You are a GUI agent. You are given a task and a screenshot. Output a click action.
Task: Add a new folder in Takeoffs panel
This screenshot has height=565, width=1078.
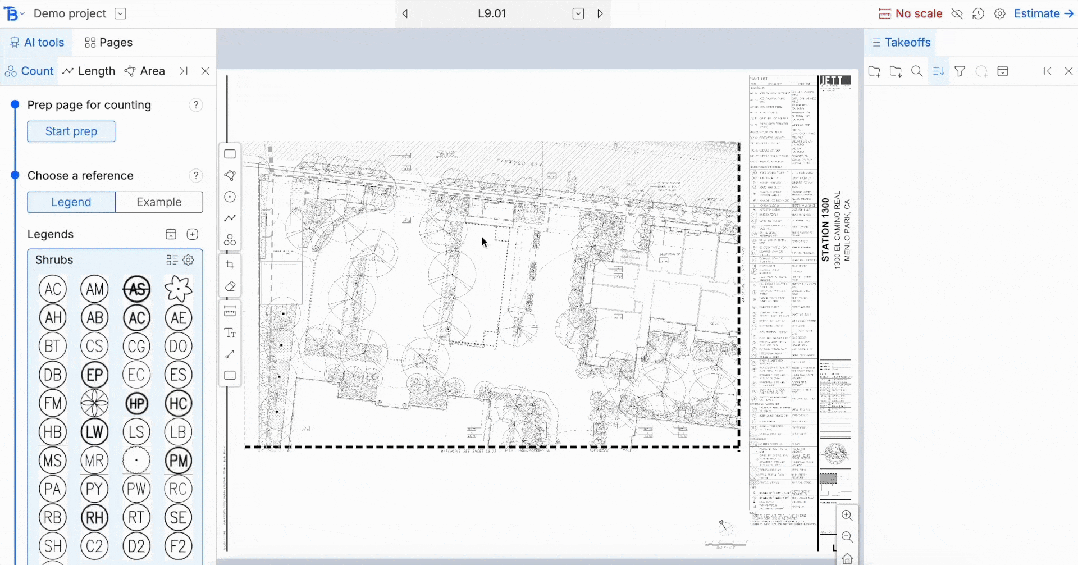[x=874, y=71]
